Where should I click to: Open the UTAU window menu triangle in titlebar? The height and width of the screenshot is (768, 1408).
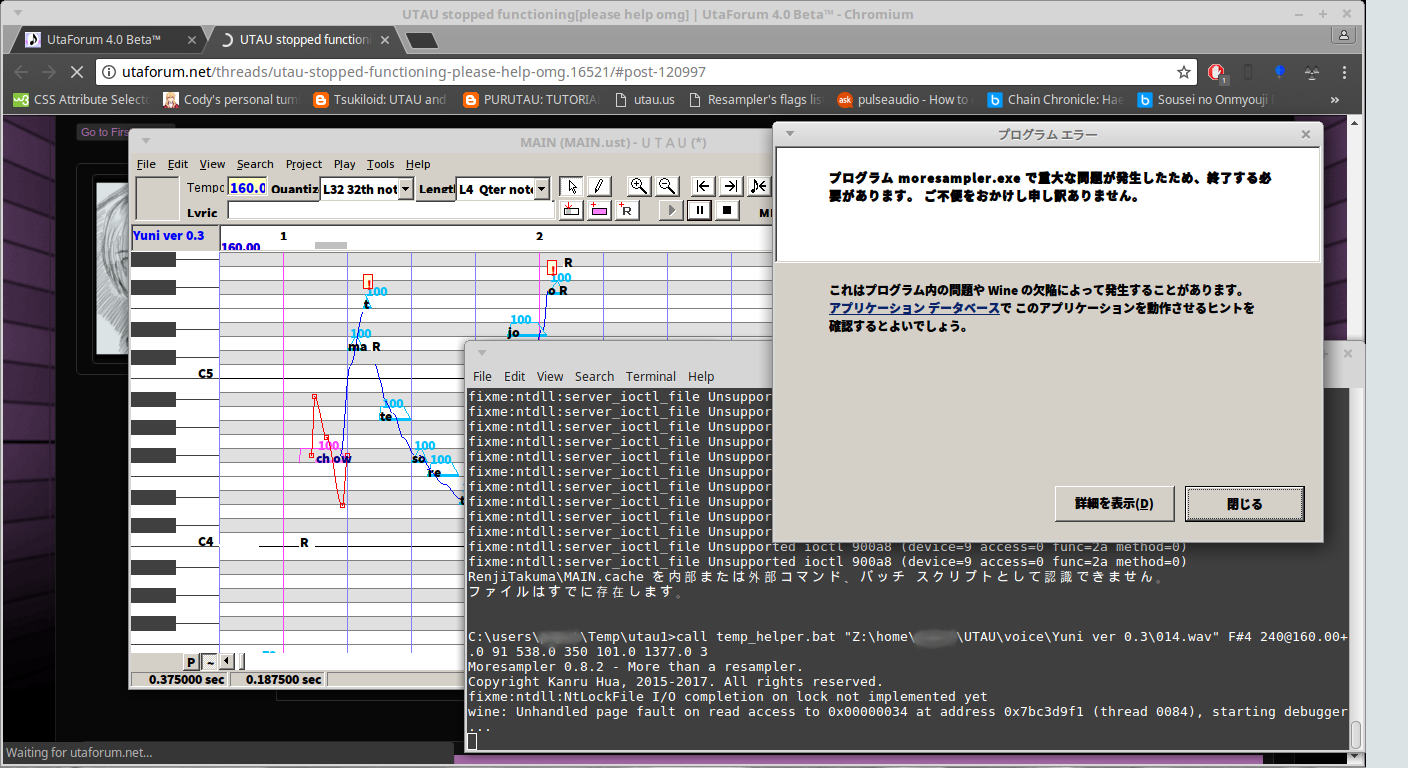click(145, 142)
